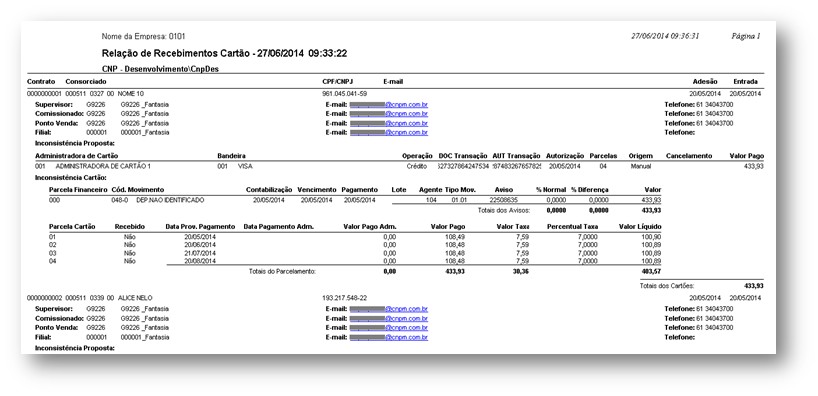Click the 'Parcela Financeiro' column header

click(x=78, y=190)
